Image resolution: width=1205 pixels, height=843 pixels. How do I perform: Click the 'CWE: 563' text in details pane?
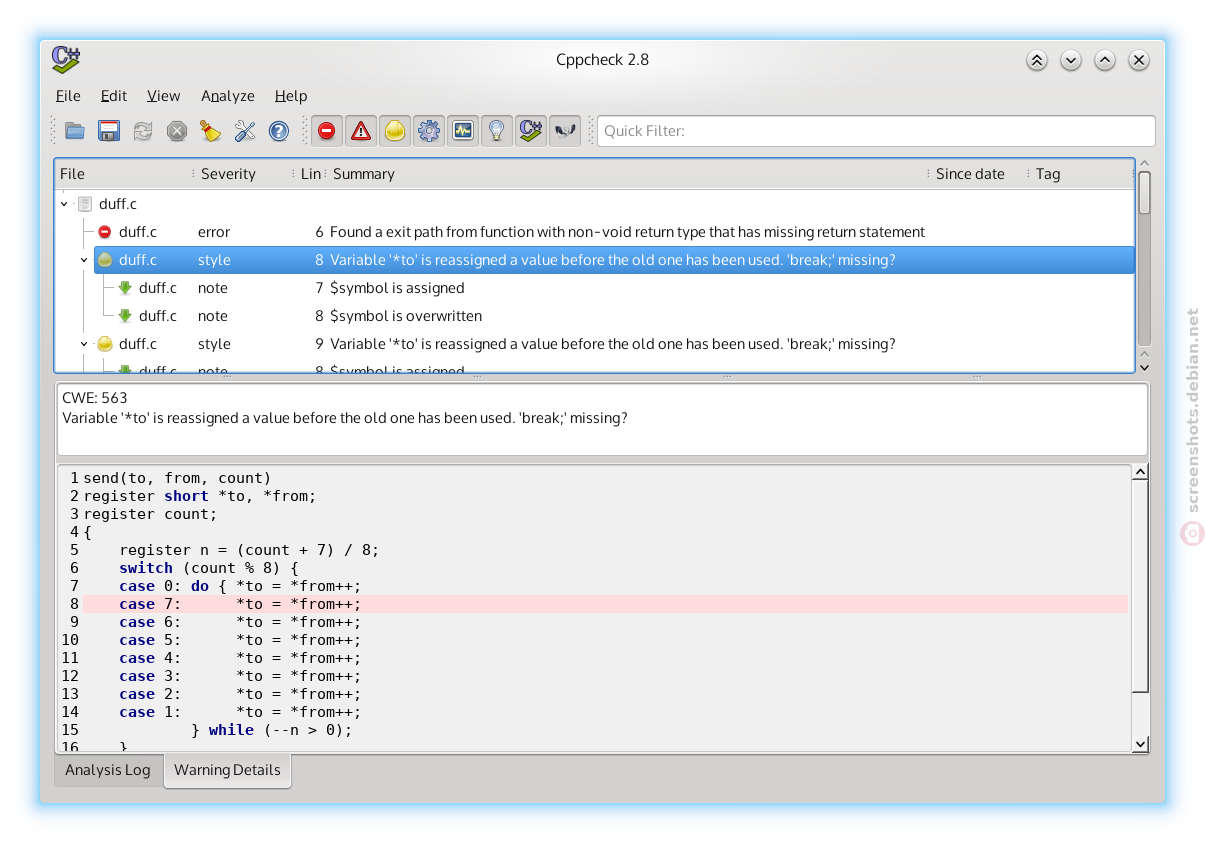point(95,398)
